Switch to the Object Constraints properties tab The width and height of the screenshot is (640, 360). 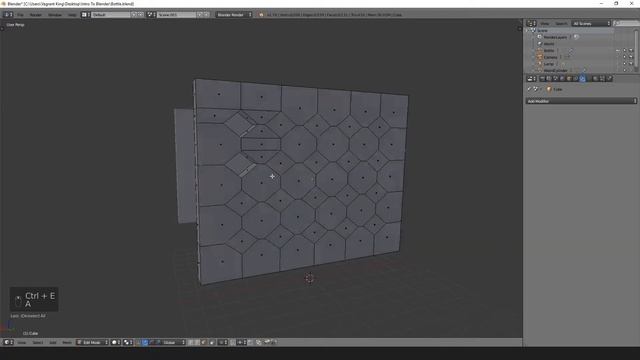pos(576,78)
